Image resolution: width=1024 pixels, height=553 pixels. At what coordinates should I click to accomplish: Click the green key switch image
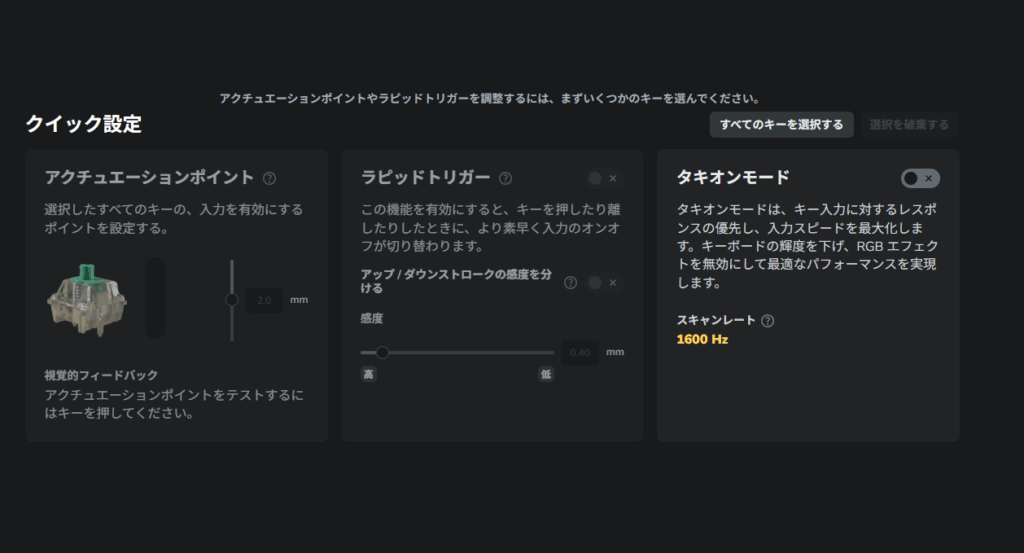coord(87,299)
